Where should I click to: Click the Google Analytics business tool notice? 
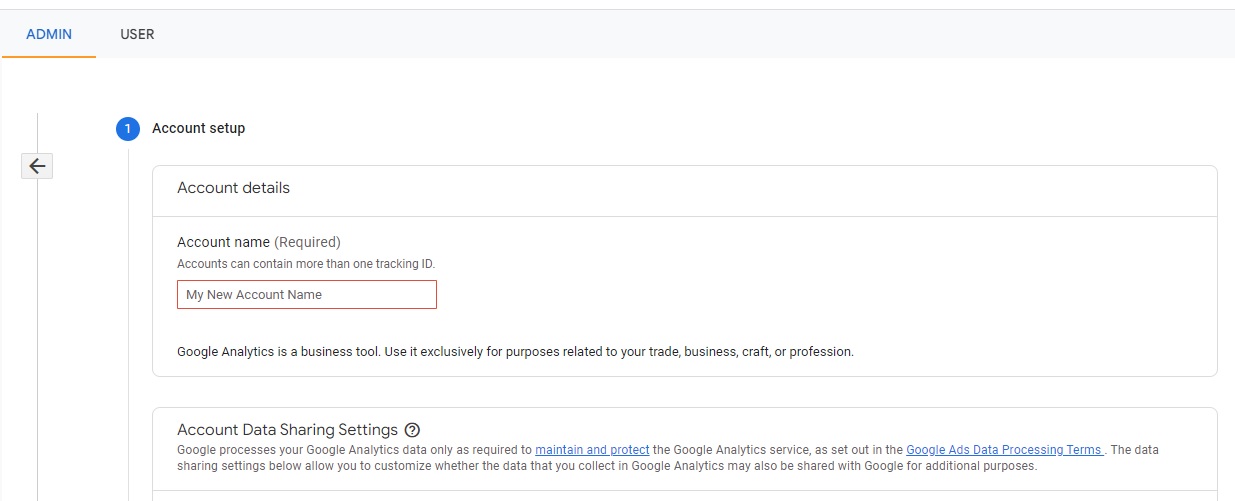point(515,352)
